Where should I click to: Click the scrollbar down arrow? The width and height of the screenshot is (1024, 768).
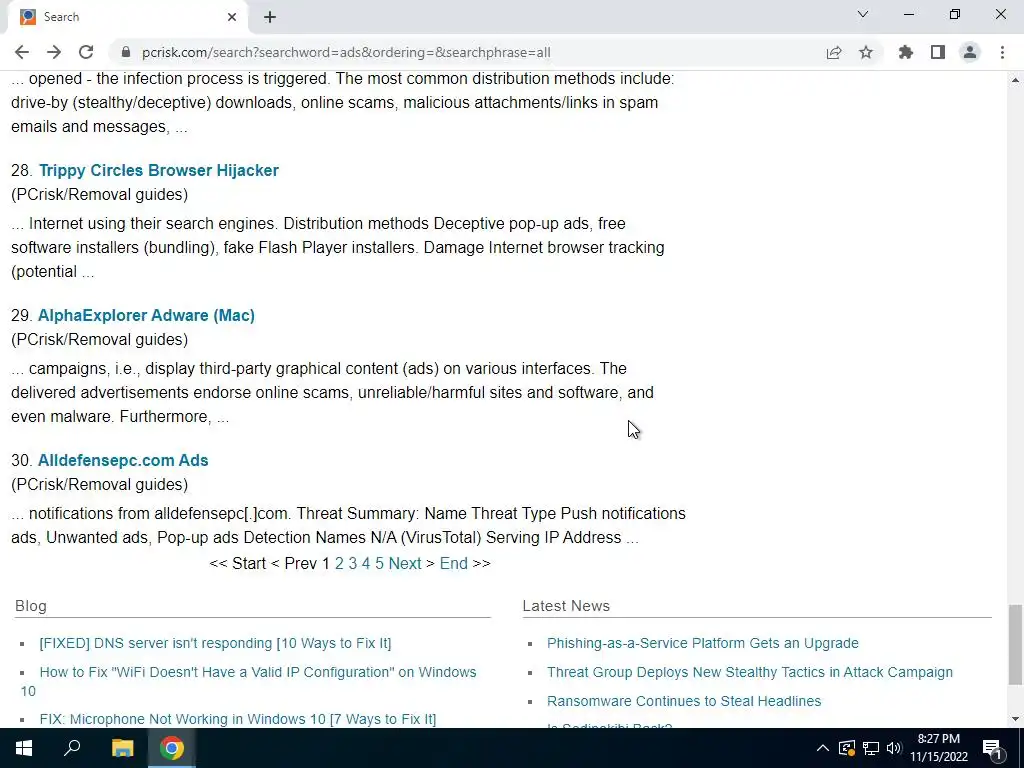[x=1015, y=719]
